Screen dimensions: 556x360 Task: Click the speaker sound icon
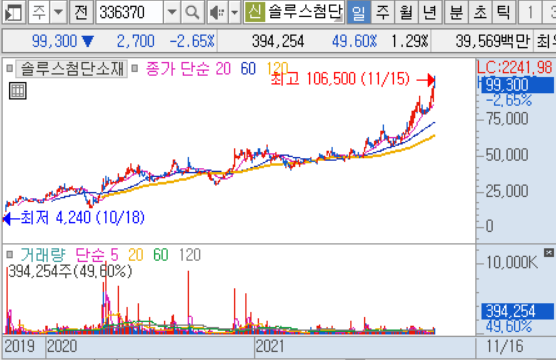click(x=217, y=12)
